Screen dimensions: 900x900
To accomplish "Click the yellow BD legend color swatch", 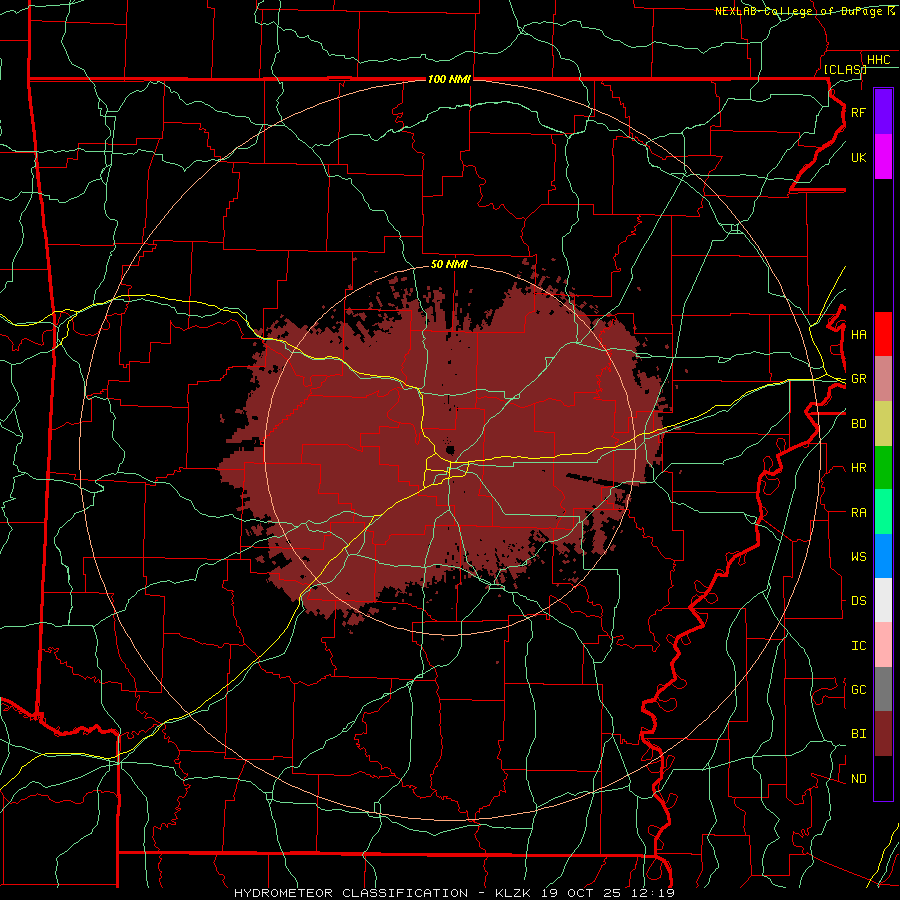I will tap(883, 424).
